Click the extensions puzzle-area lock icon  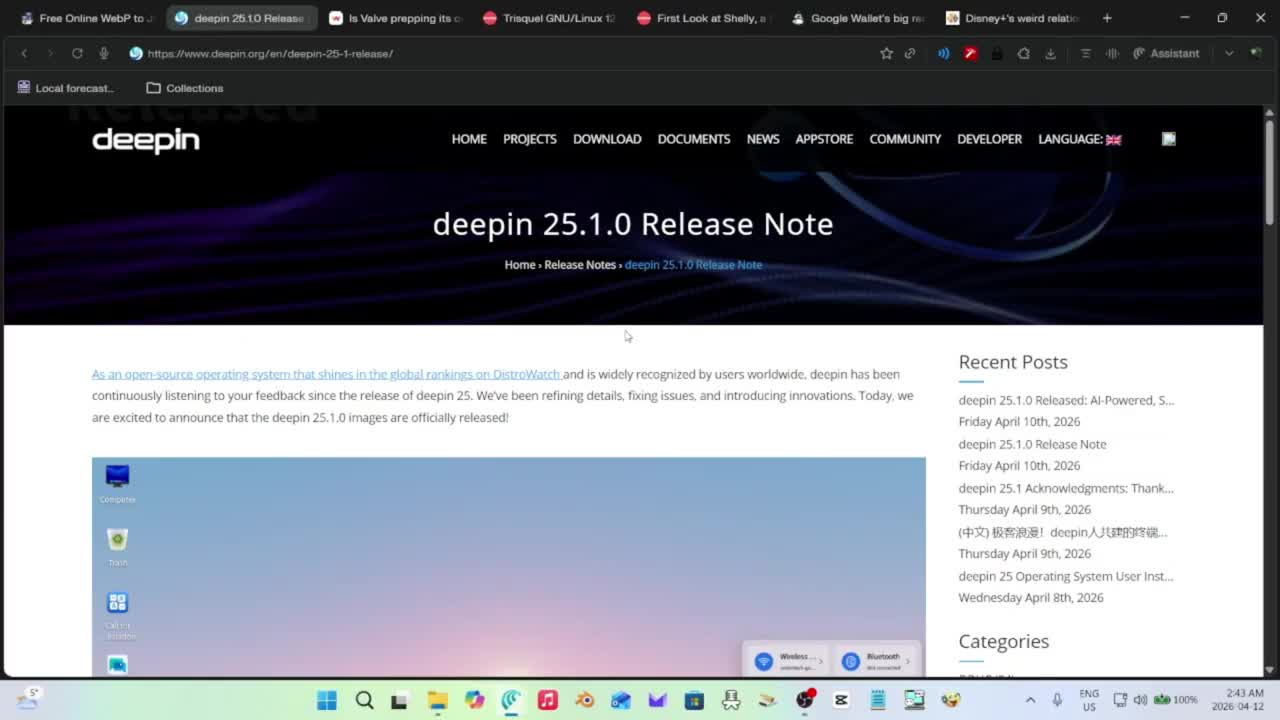[996, 53]
